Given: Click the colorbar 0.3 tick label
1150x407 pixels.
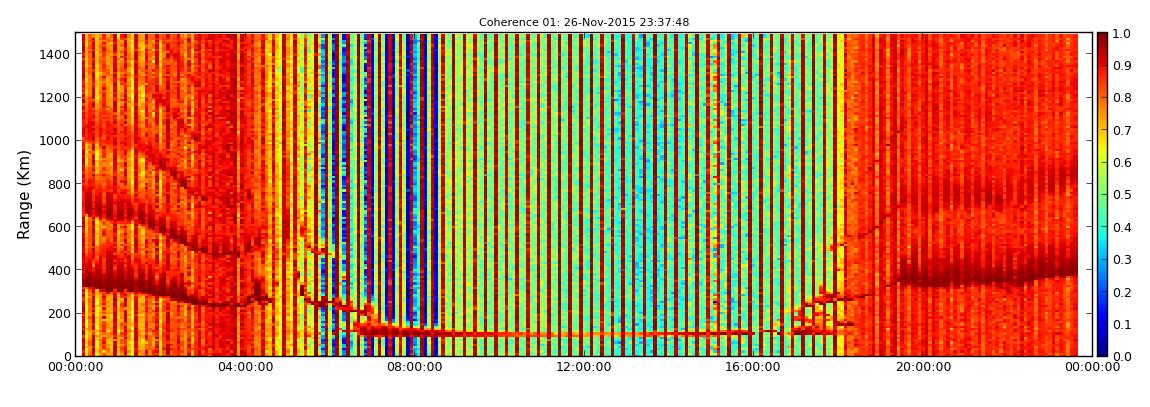Looking at the screenshot, I should coord(1121,260).
